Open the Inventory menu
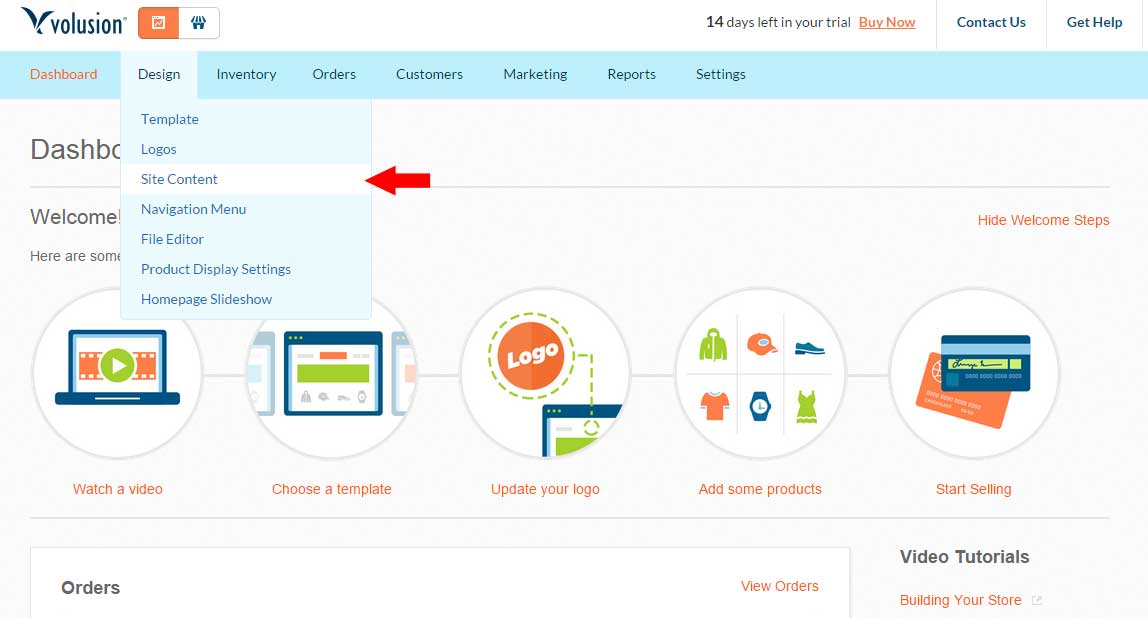Image resolution: width=1148 pixels, height=618 pixels. pyautogui.click(x=246, y=74)
